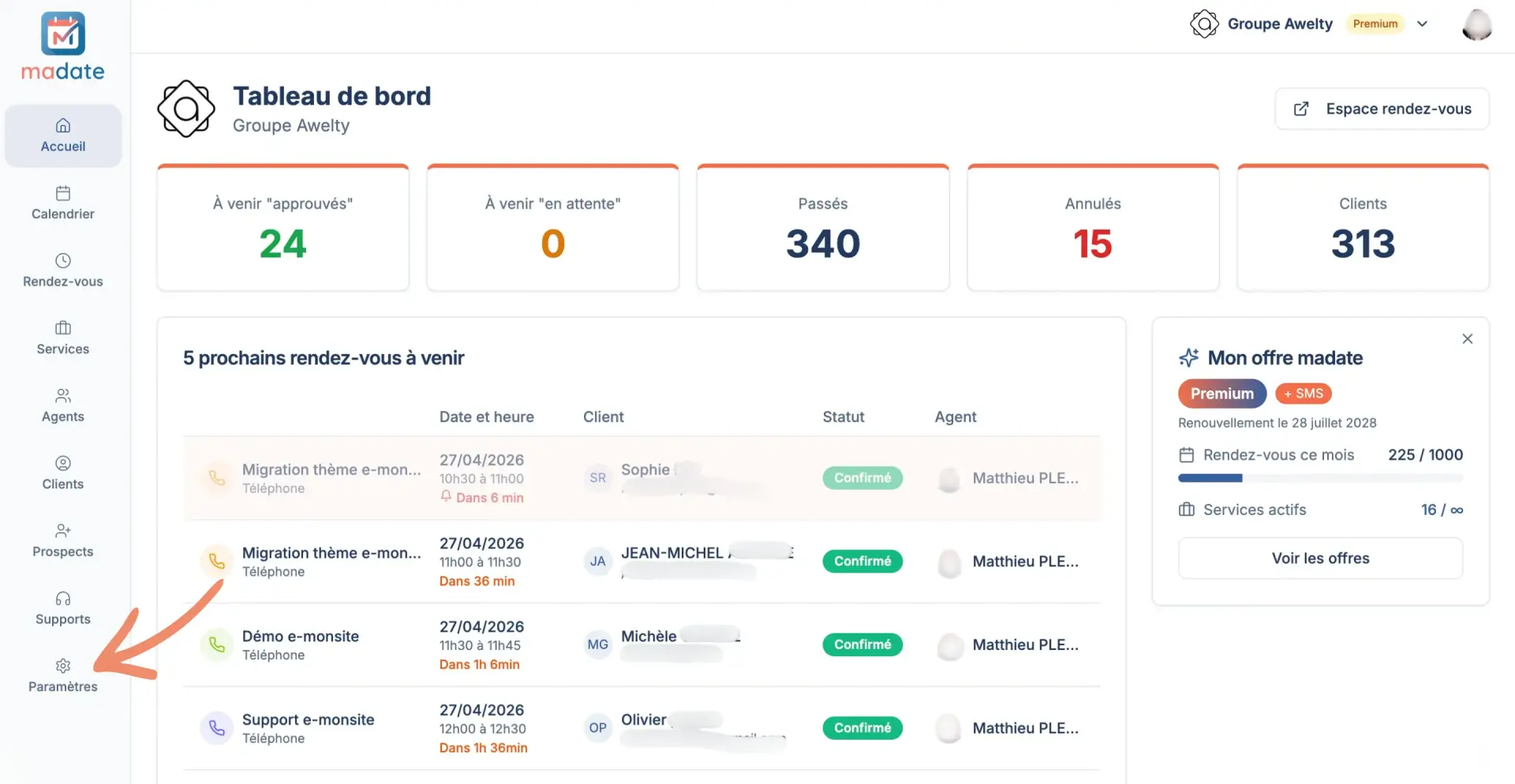Click client name JEAN-MICHEL
Screen dimensions: 1515x784
point(672,553)
